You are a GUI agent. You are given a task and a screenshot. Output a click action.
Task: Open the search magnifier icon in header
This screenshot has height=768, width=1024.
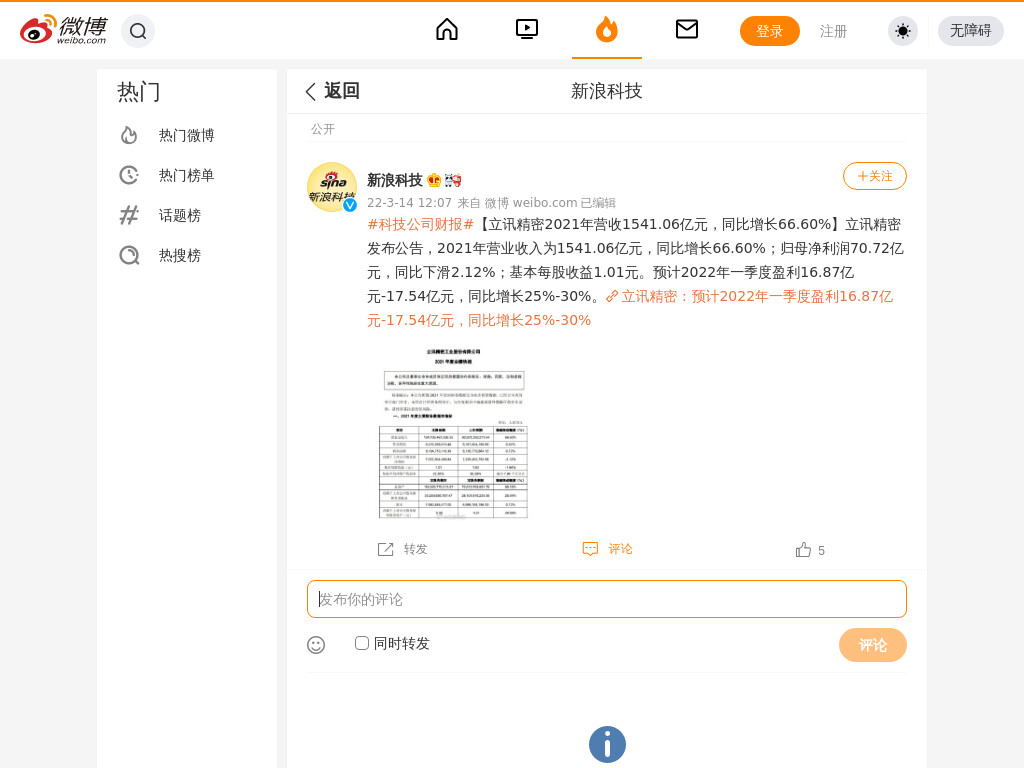point(138,31)
